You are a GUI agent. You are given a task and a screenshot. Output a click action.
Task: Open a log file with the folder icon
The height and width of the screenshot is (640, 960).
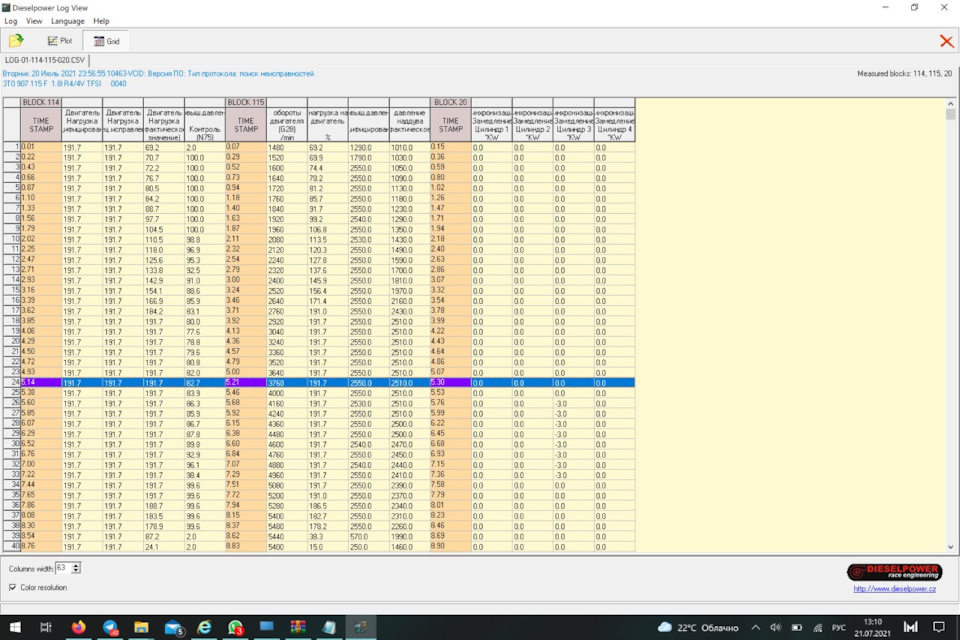(x=16, y=41)
